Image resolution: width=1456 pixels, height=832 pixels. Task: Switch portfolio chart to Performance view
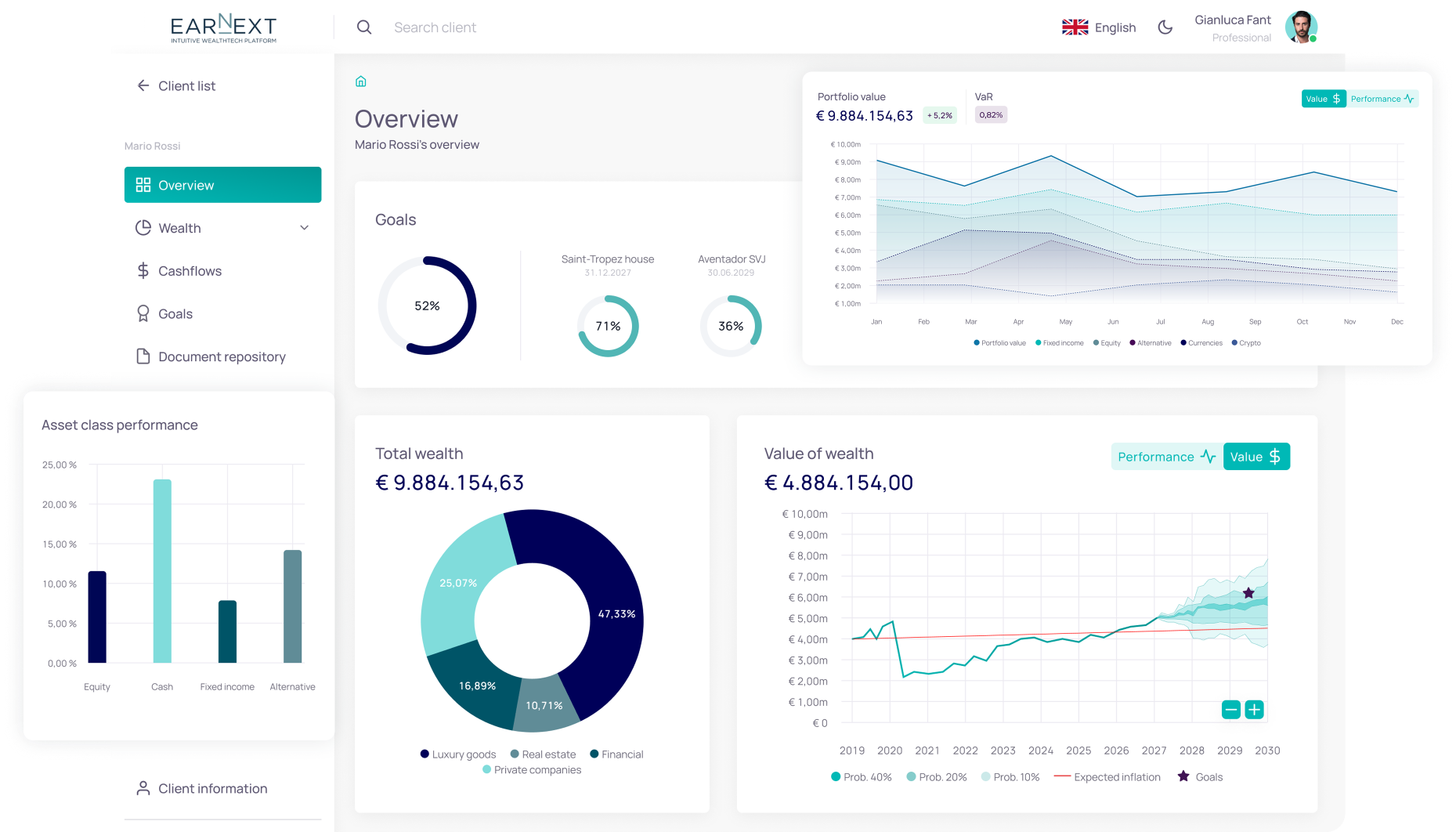pos(1382,99)
